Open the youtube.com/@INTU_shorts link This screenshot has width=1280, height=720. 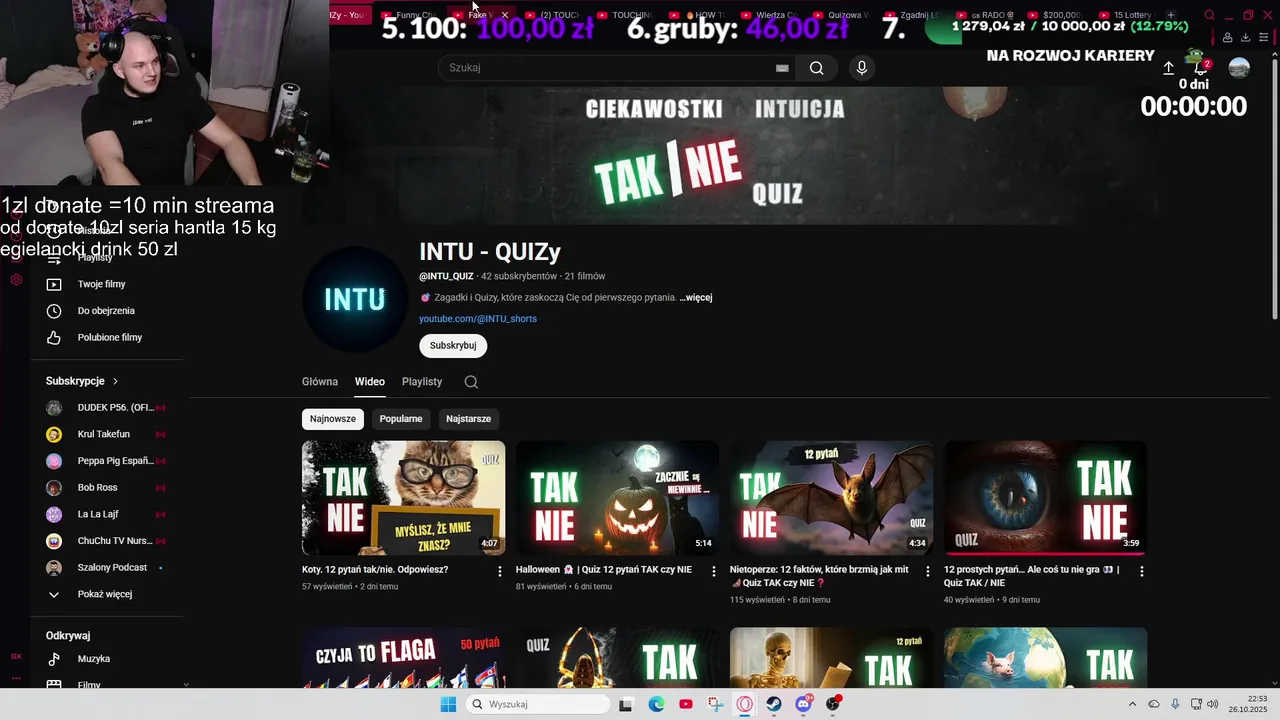pos(478,319)
